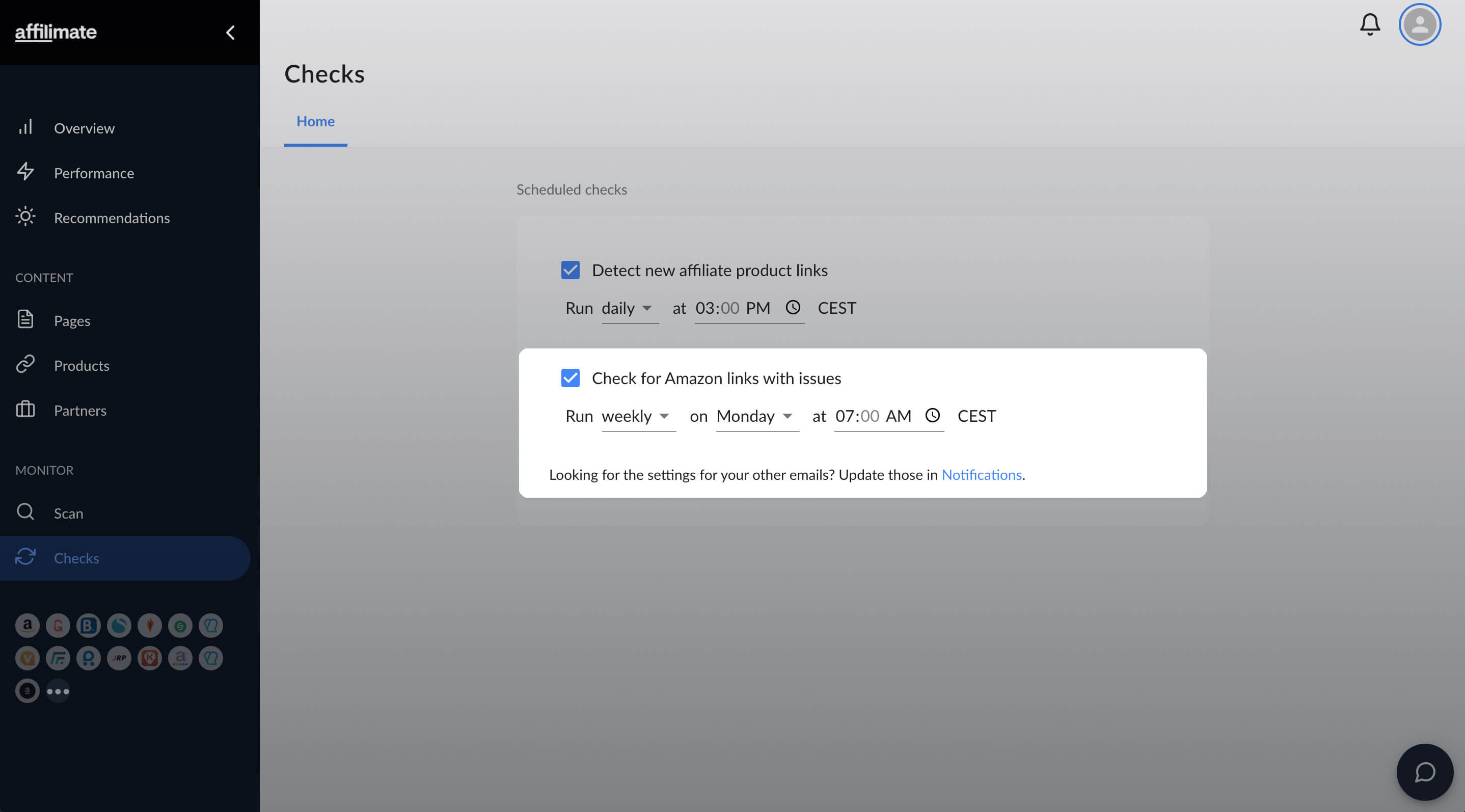Screen dimensions: 1465x812
Task: Navigate to Products content section
Action: [x=81, y=365]
